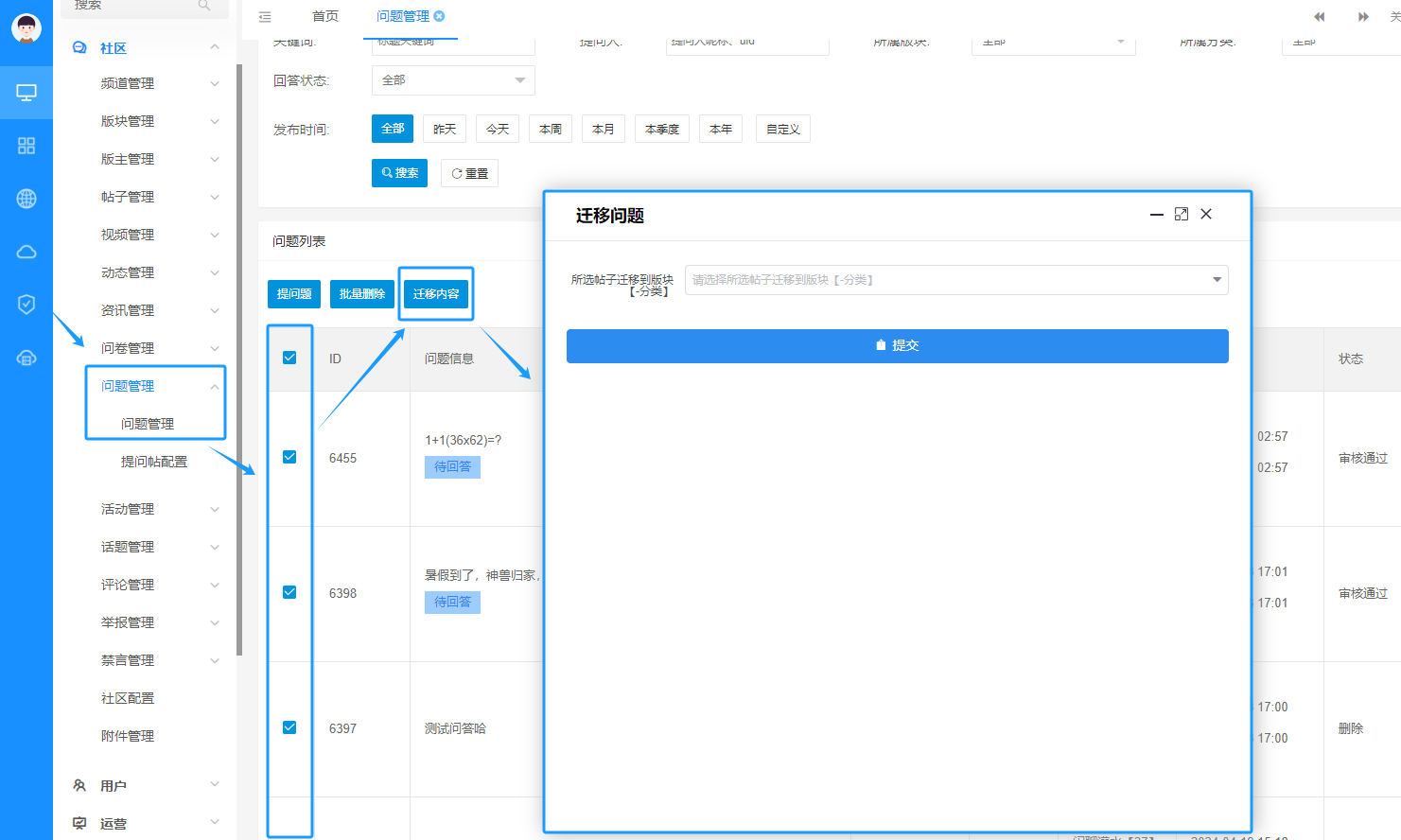This screenshot has width=1401, height=840.
Task: Close the 问题管理 tab with its x icon
Action: 439,16
